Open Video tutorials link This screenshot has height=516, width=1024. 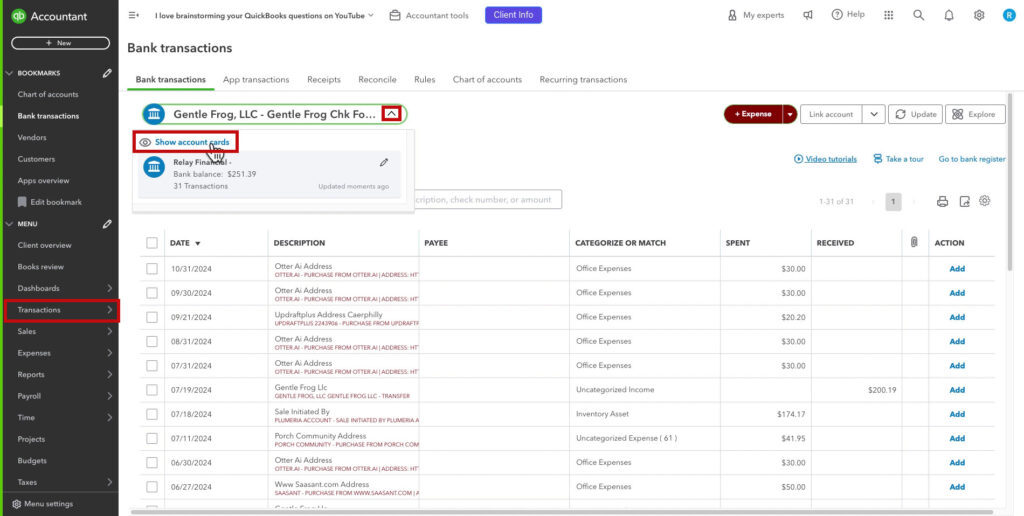pos(825,159)
